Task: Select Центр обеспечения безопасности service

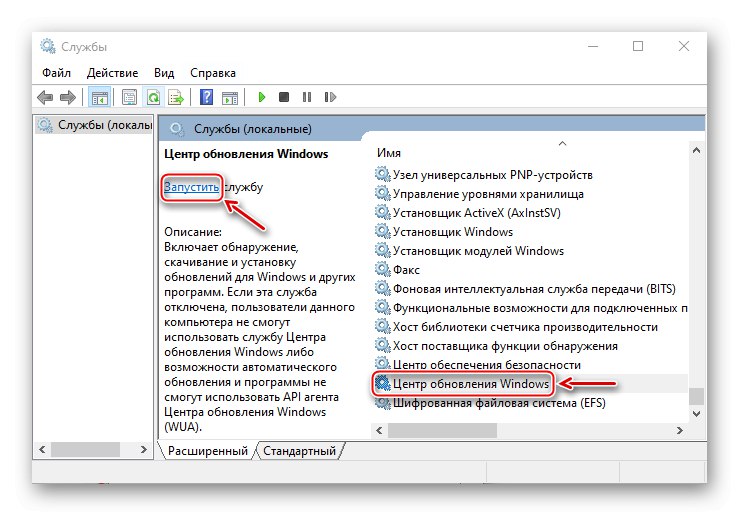Action: pyautogui.click(x=487, y=365)
